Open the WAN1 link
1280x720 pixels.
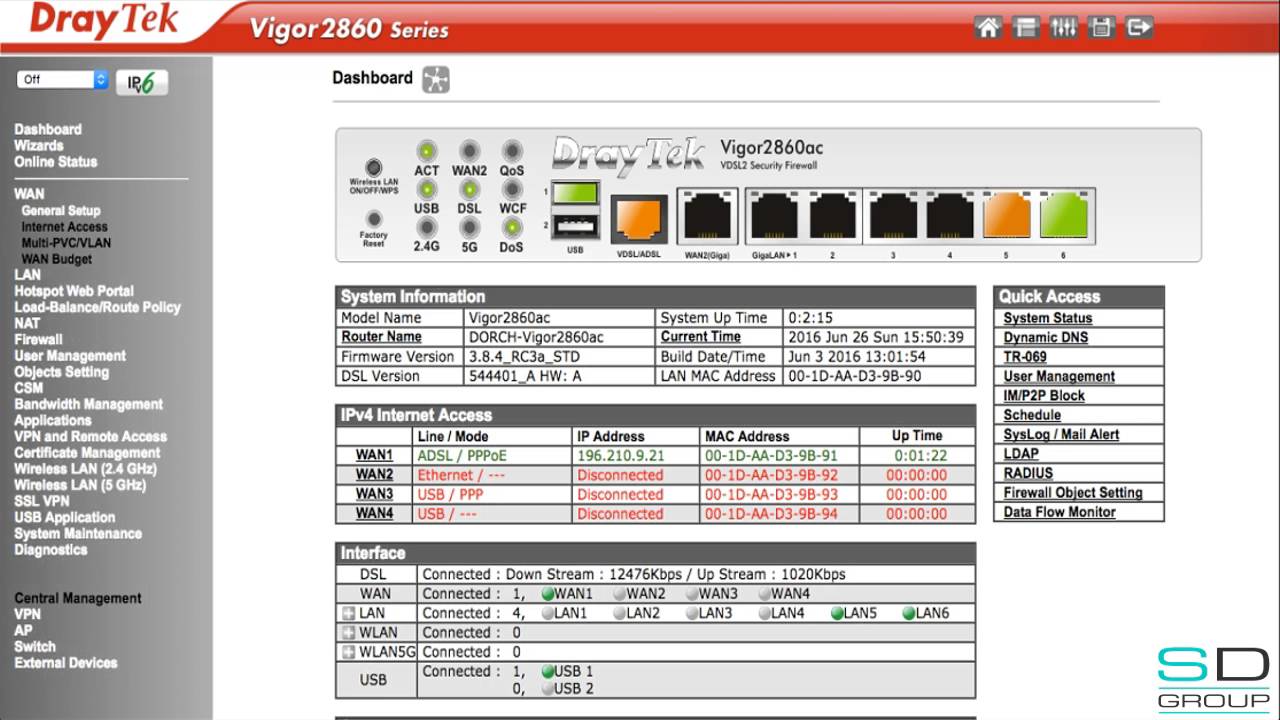[374, 455]
